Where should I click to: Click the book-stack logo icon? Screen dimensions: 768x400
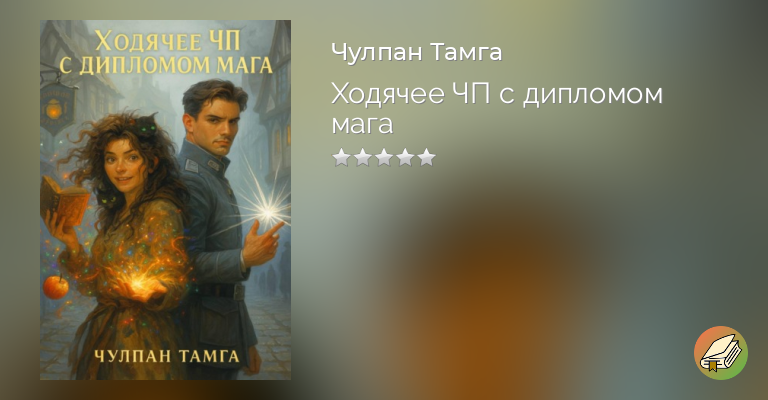point(720,353)
